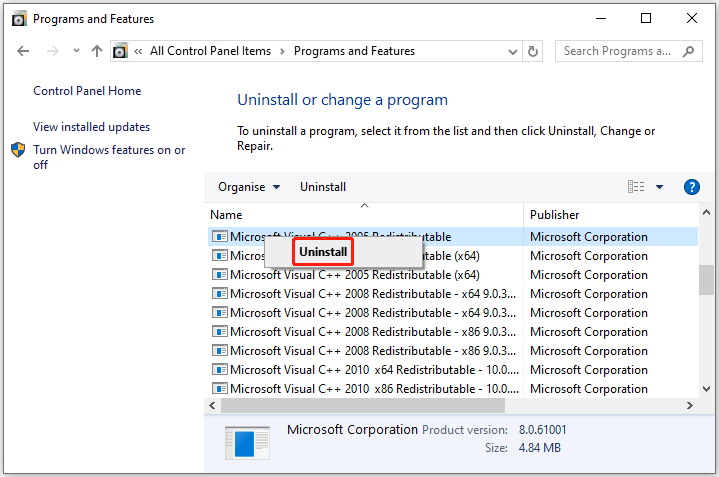Click the Control Panel icon in the address bar

pyautogui.click(x=120, y=51)
